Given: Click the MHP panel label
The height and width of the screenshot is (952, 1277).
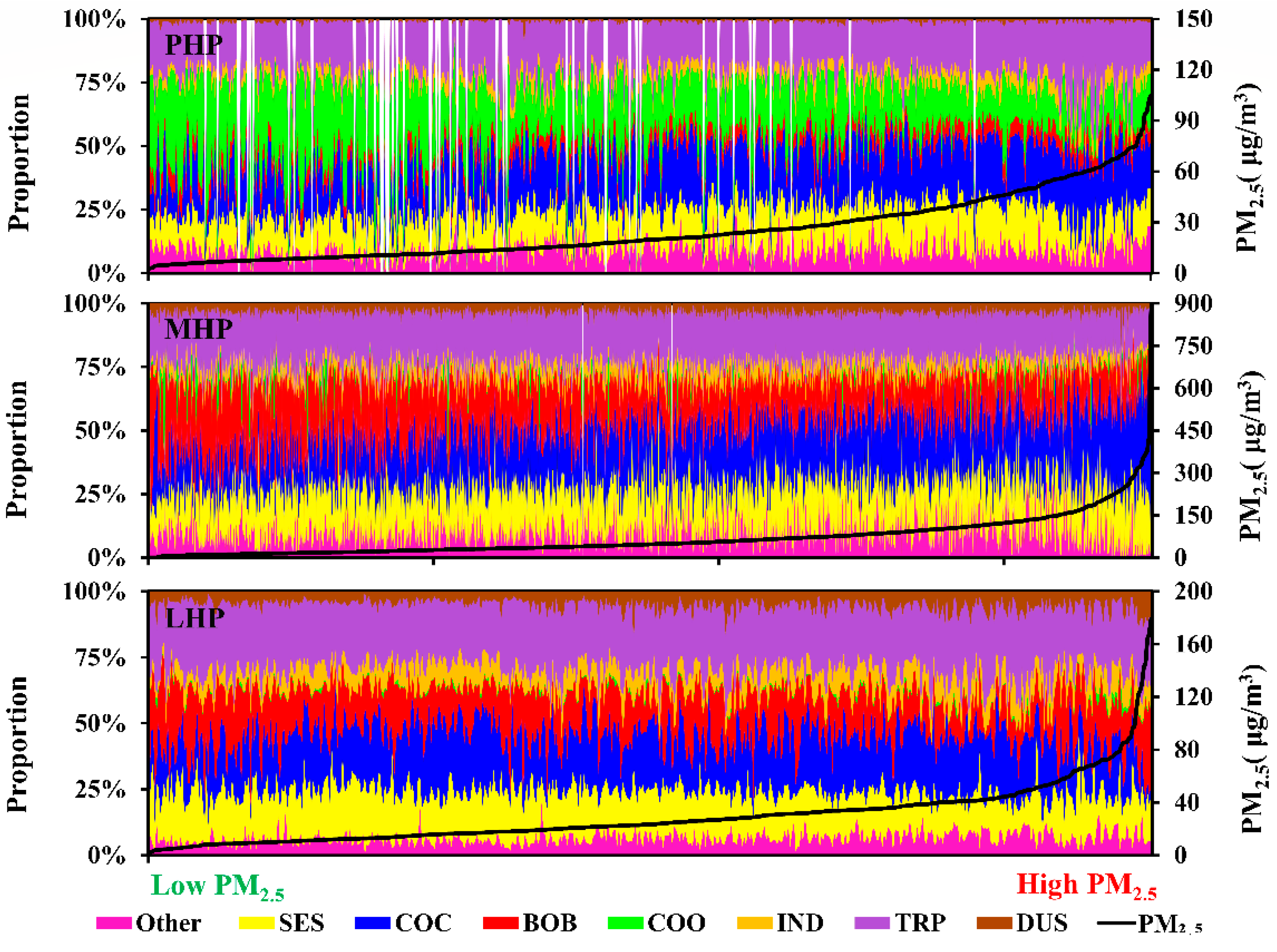Looking at the screenshot, I should tap(198, 329).
